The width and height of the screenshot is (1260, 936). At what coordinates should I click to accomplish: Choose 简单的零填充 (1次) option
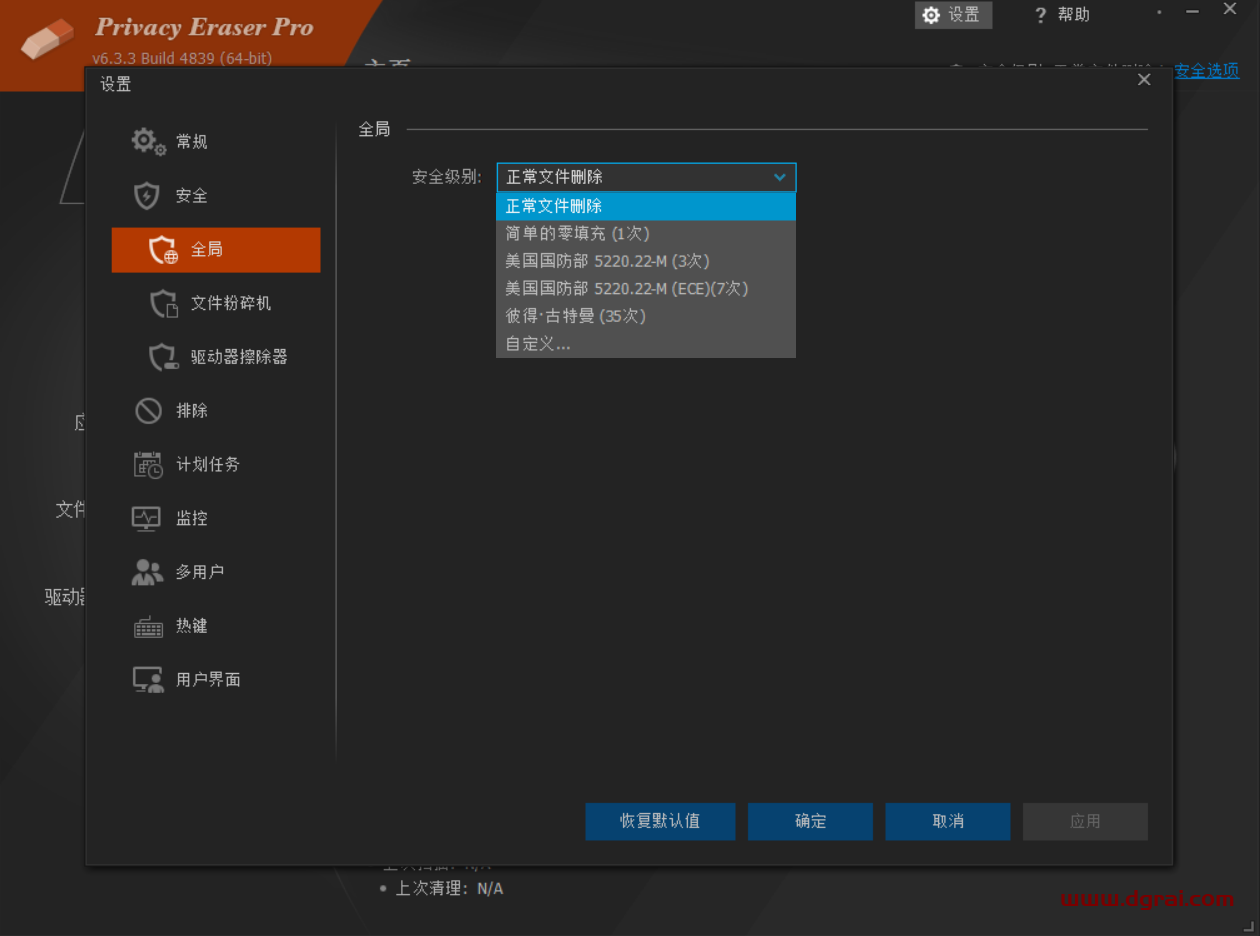point(646,233)
